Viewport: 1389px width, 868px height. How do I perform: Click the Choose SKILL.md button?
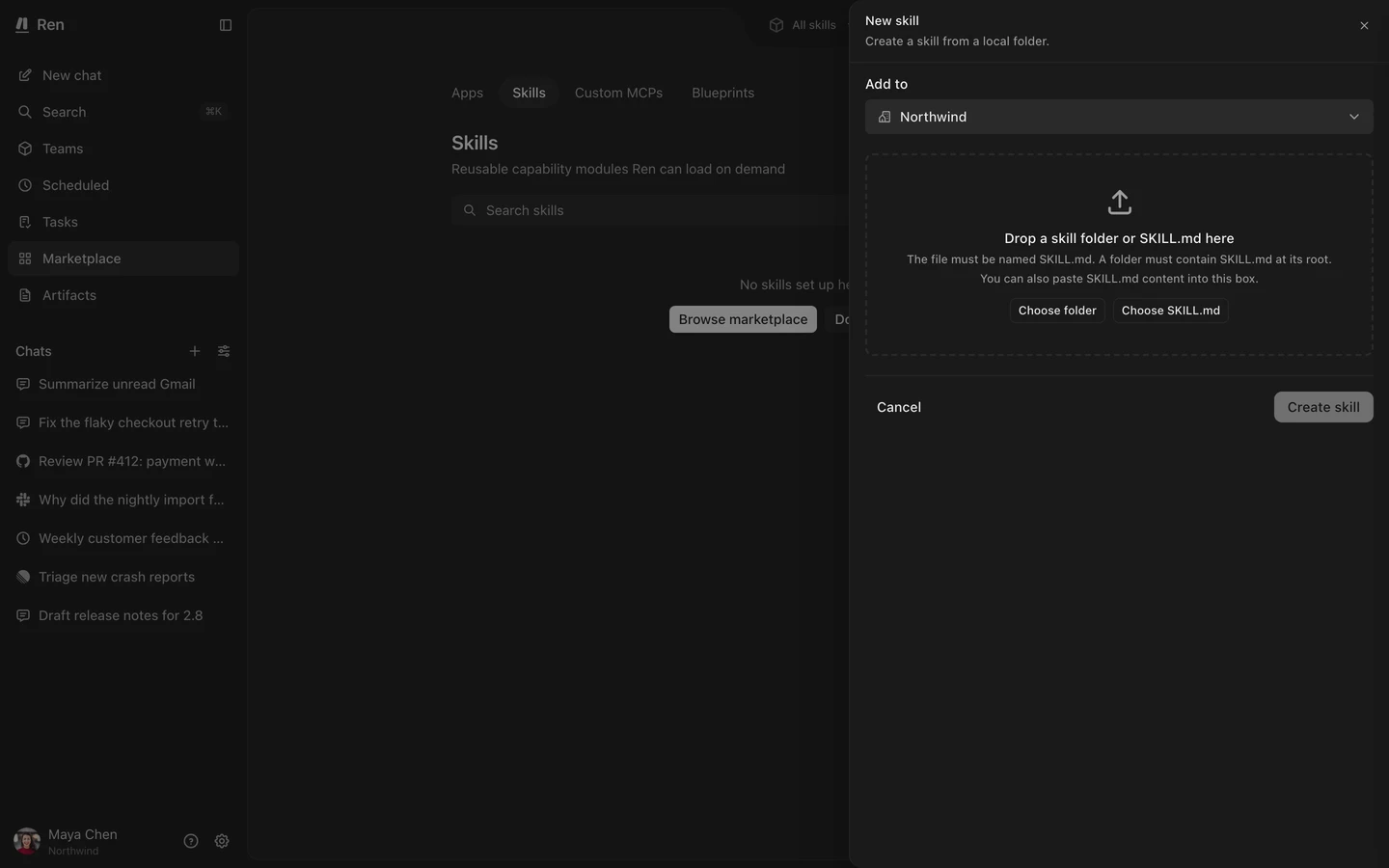(x=1170, y=311)
